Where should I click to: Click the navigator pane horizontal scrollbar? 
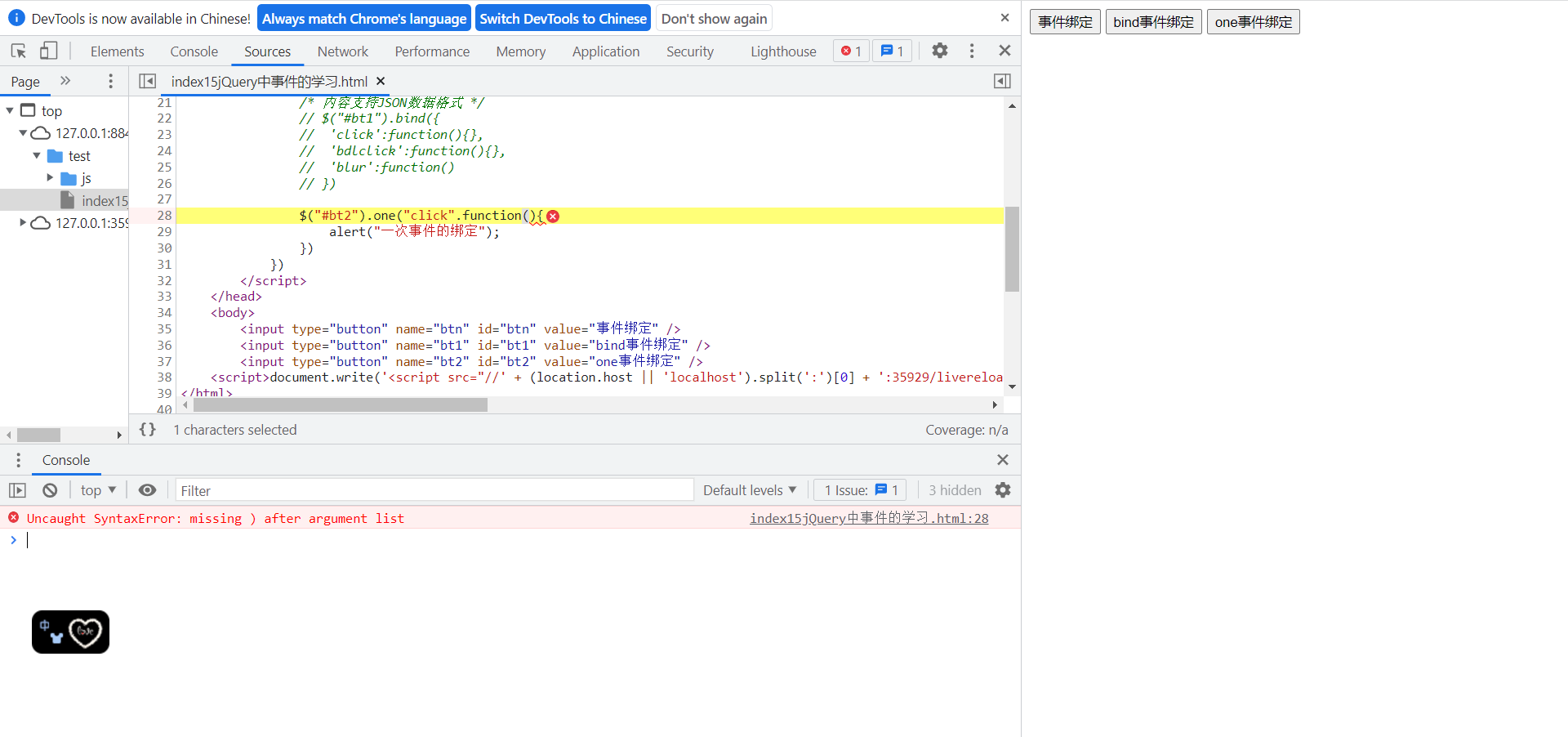pos(38,435)
